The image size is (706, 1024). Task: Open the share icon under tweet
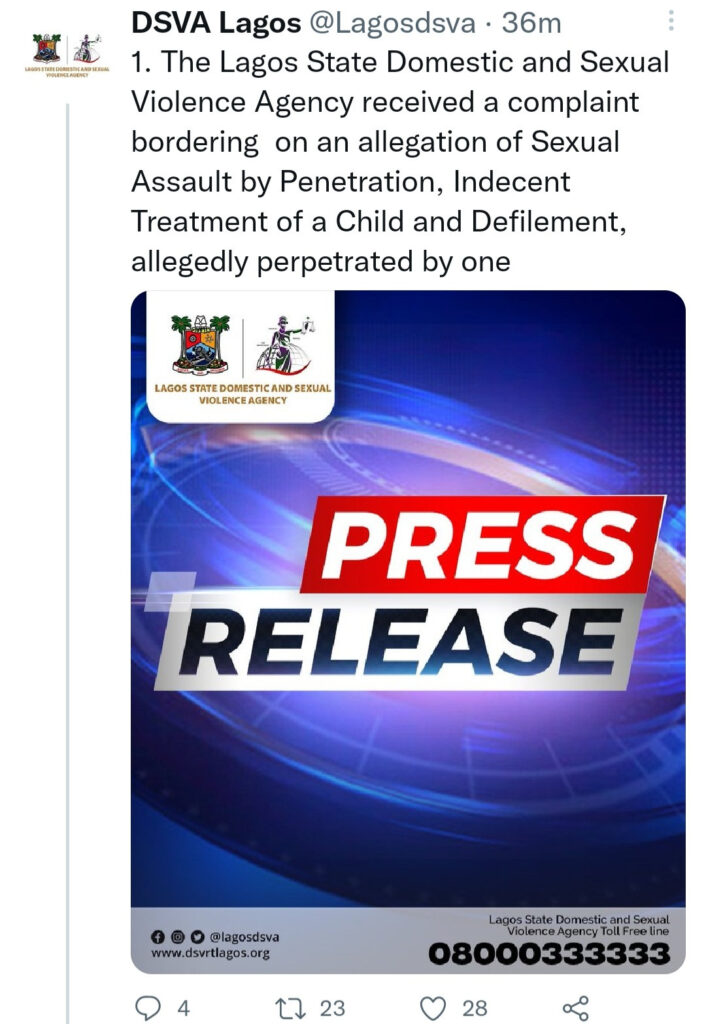tap(575, 1008)
